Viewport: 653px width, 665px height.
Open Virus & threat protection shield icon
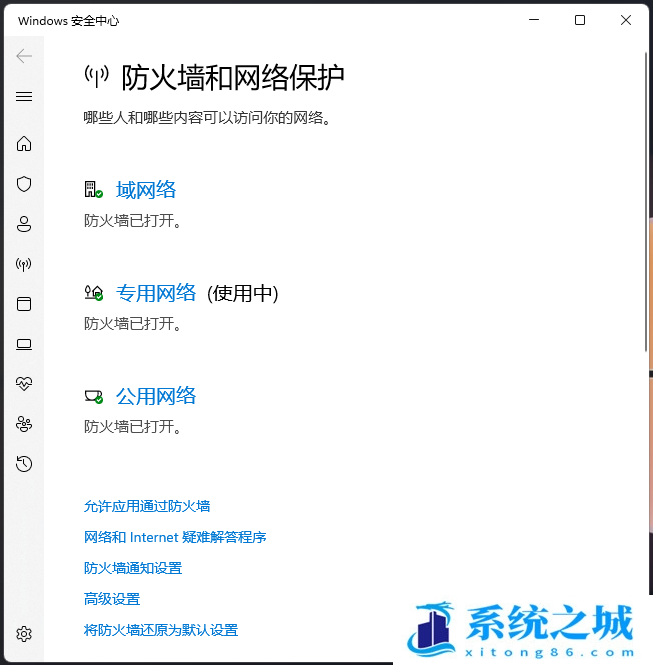point(24,184)
